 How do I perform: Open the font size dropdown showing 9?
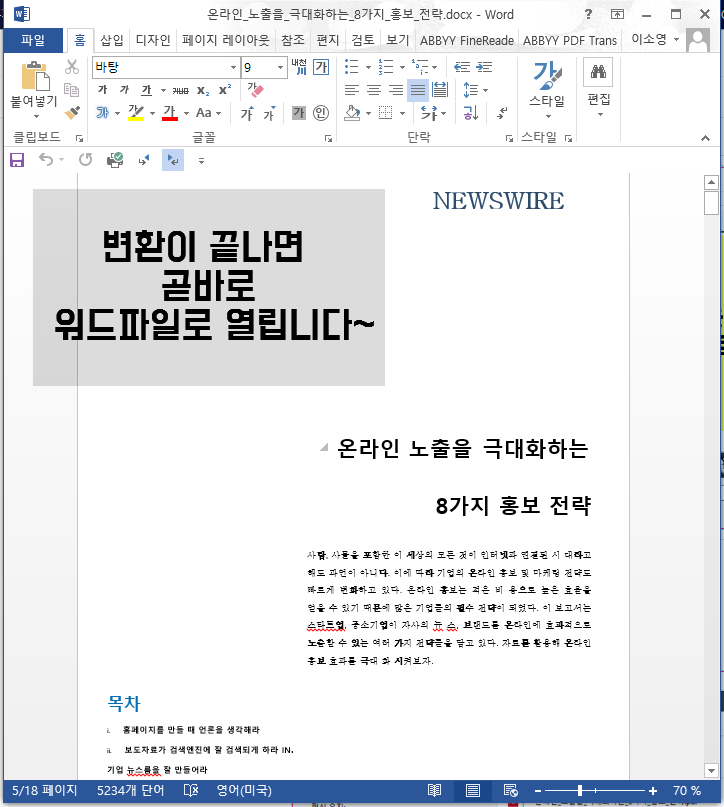click(280, 67)
